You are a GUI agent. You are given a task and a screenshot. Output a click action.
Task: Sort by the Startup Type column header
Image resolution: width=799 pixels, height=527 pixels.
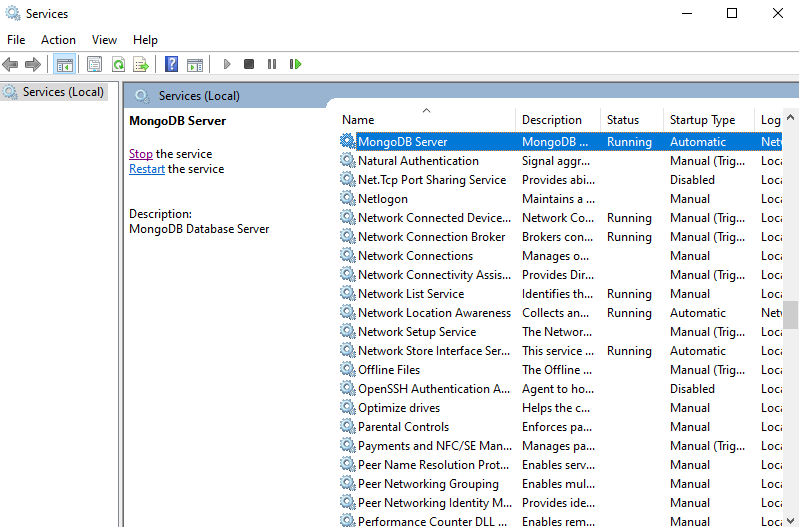(x=702, y=120)
